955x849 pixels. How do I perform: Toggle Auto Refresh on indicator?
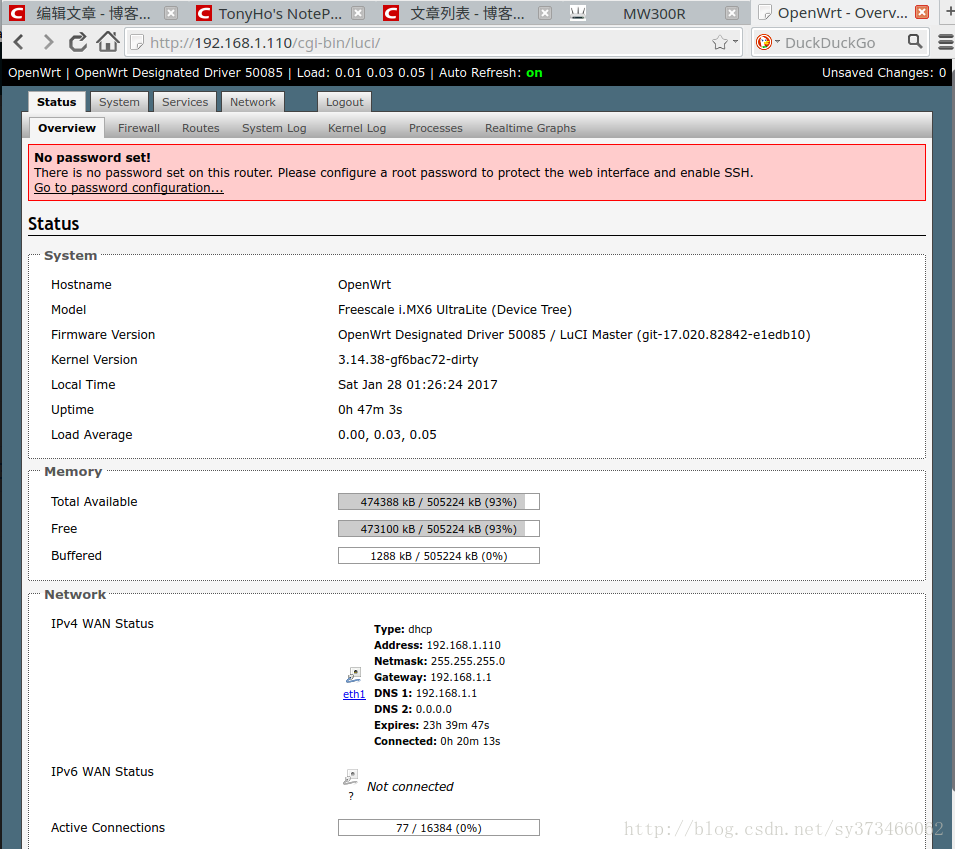534,72
